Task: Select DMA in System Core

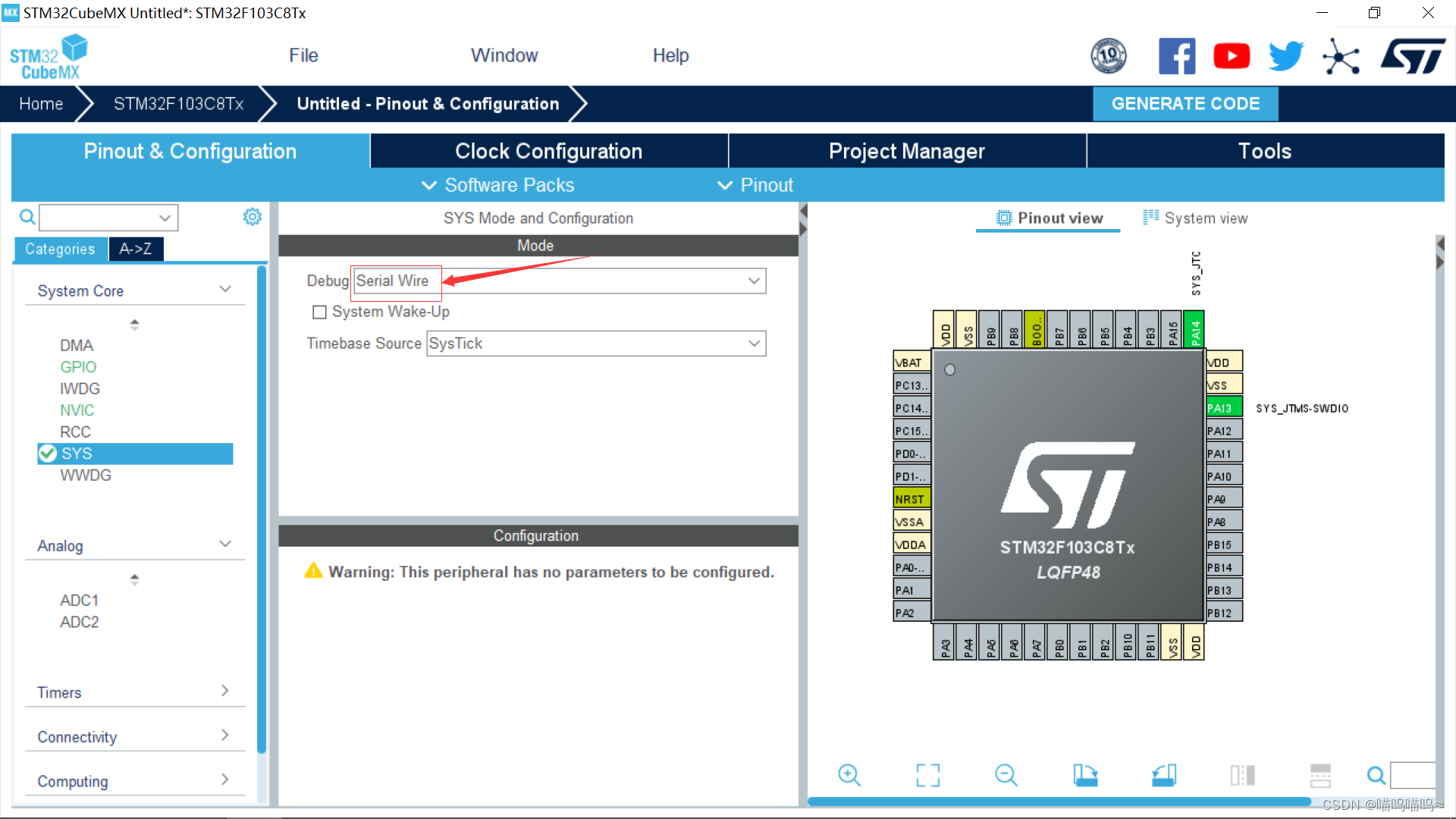Action: (x=77, y=346)
